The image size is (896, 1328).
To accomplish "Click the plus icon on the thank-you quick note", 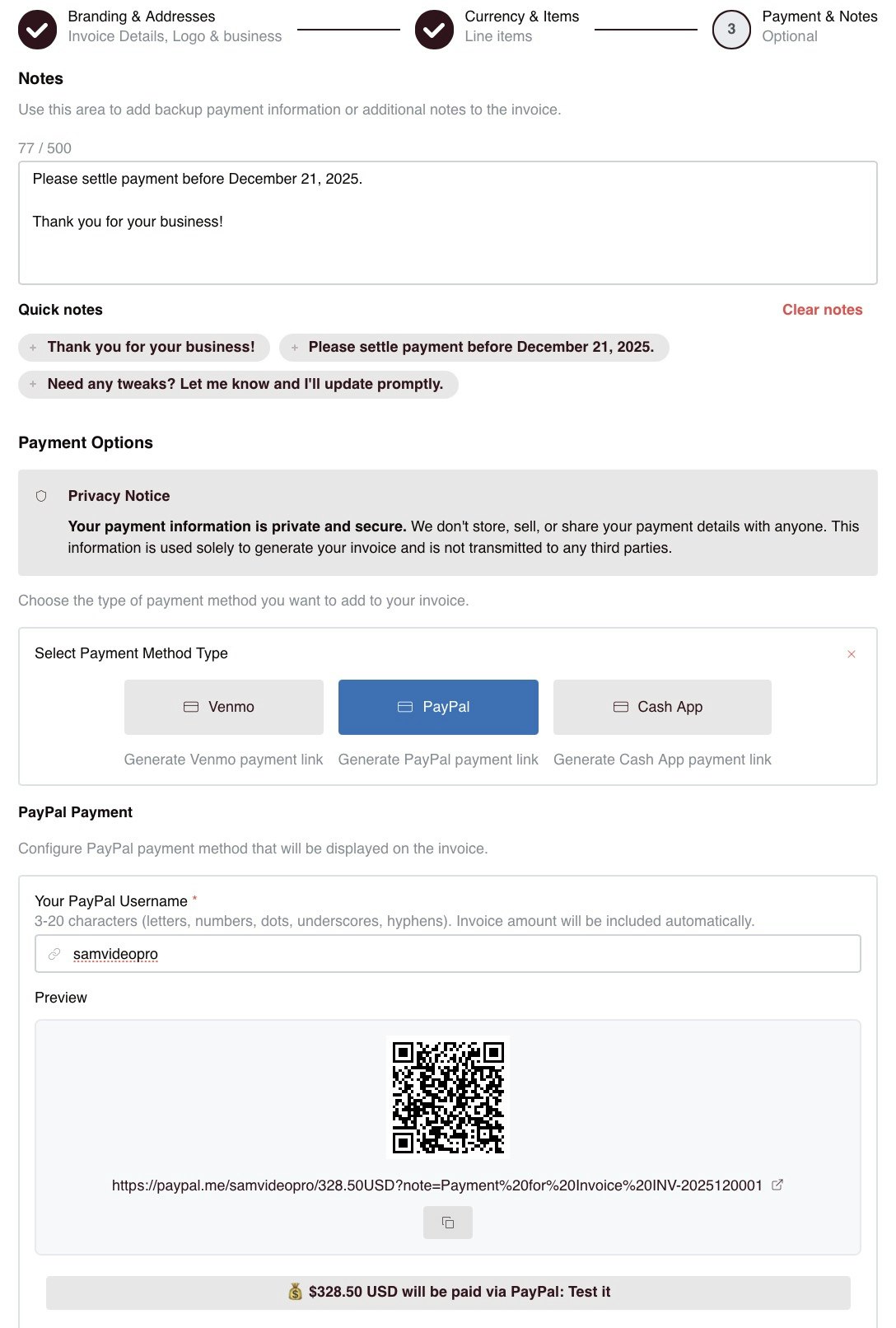I will point(33,347).
